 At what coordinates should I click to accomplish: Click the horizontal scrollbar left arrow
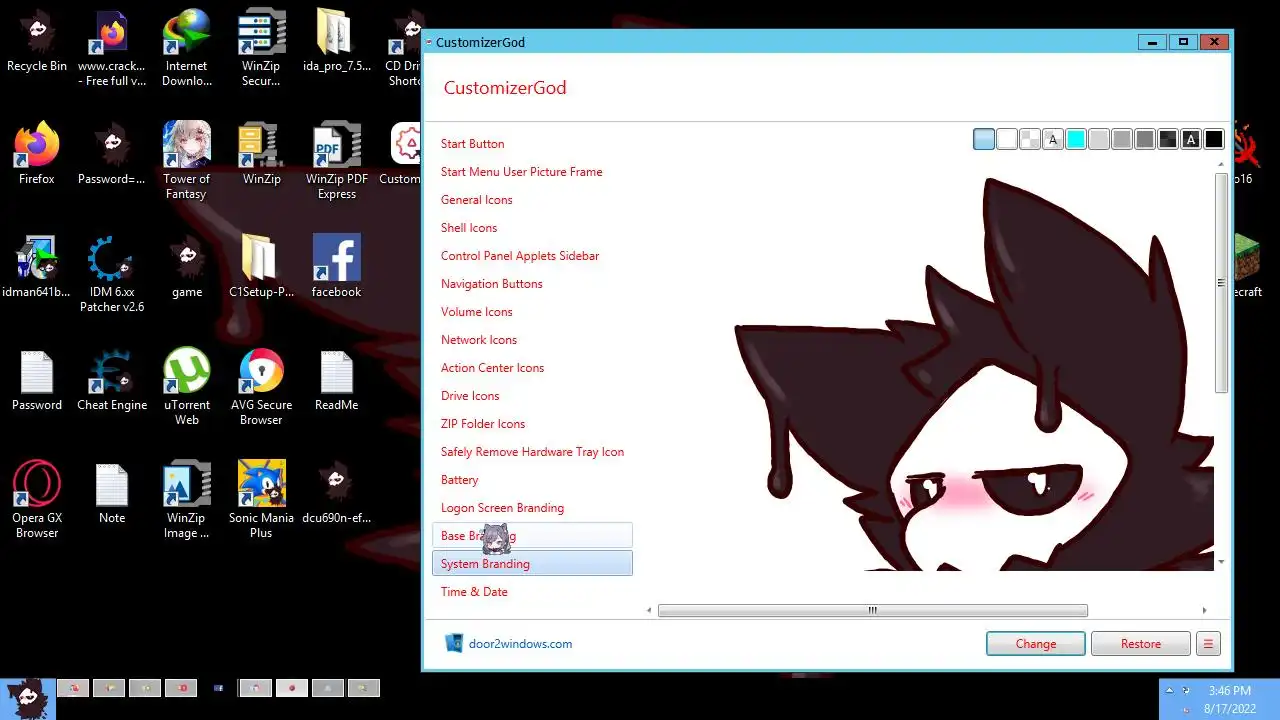click(x=649, y=610)
